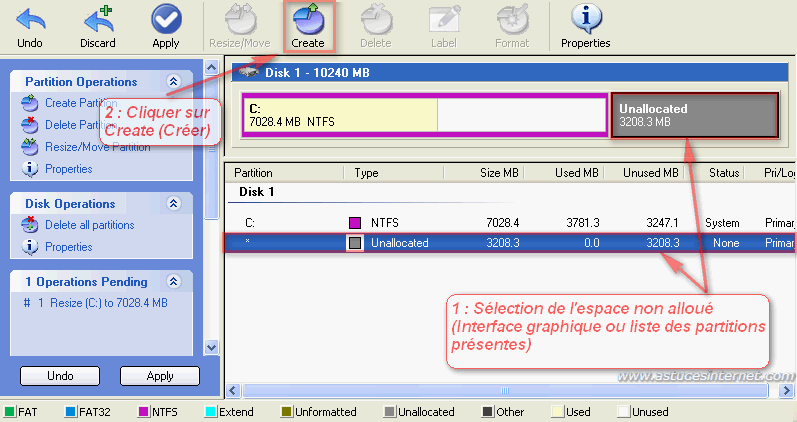Collapse the Partition Operations panel
Viewport: 797px width, 422px height.
coord(173,81)
